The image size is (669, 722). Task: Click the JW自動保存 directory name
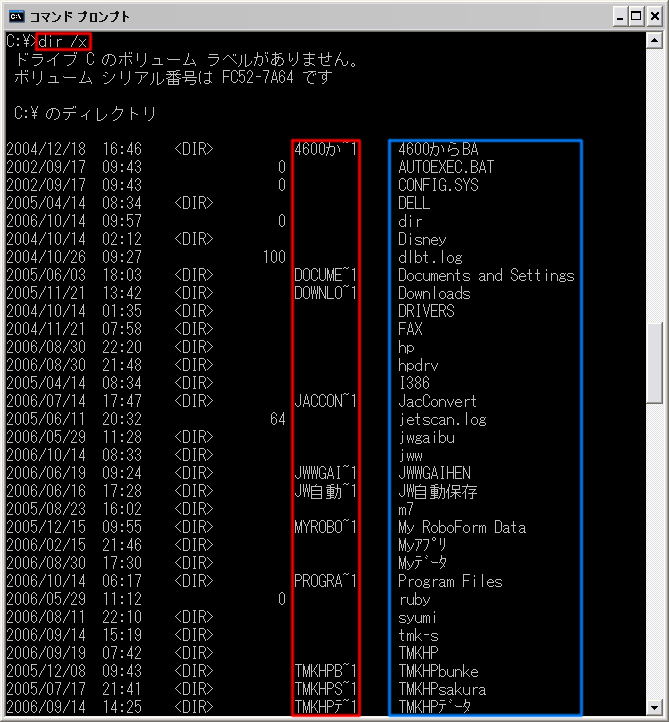(438, 491)
